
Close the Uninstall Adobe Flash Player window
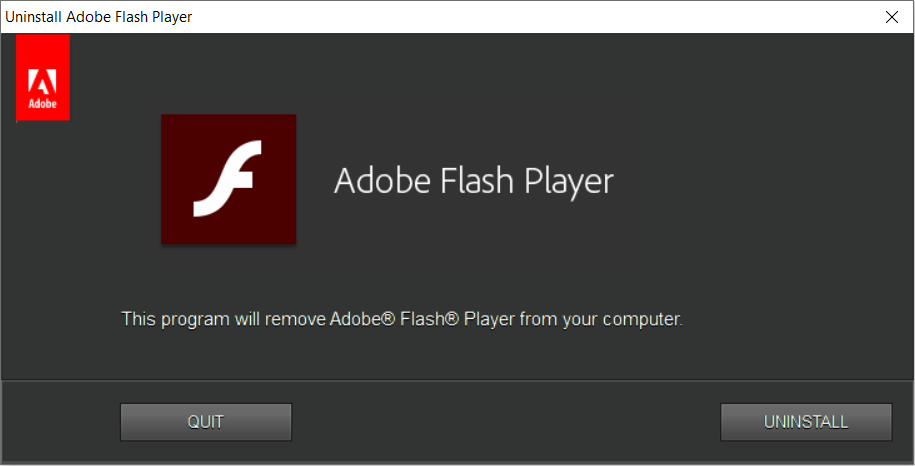coord(891,16)
